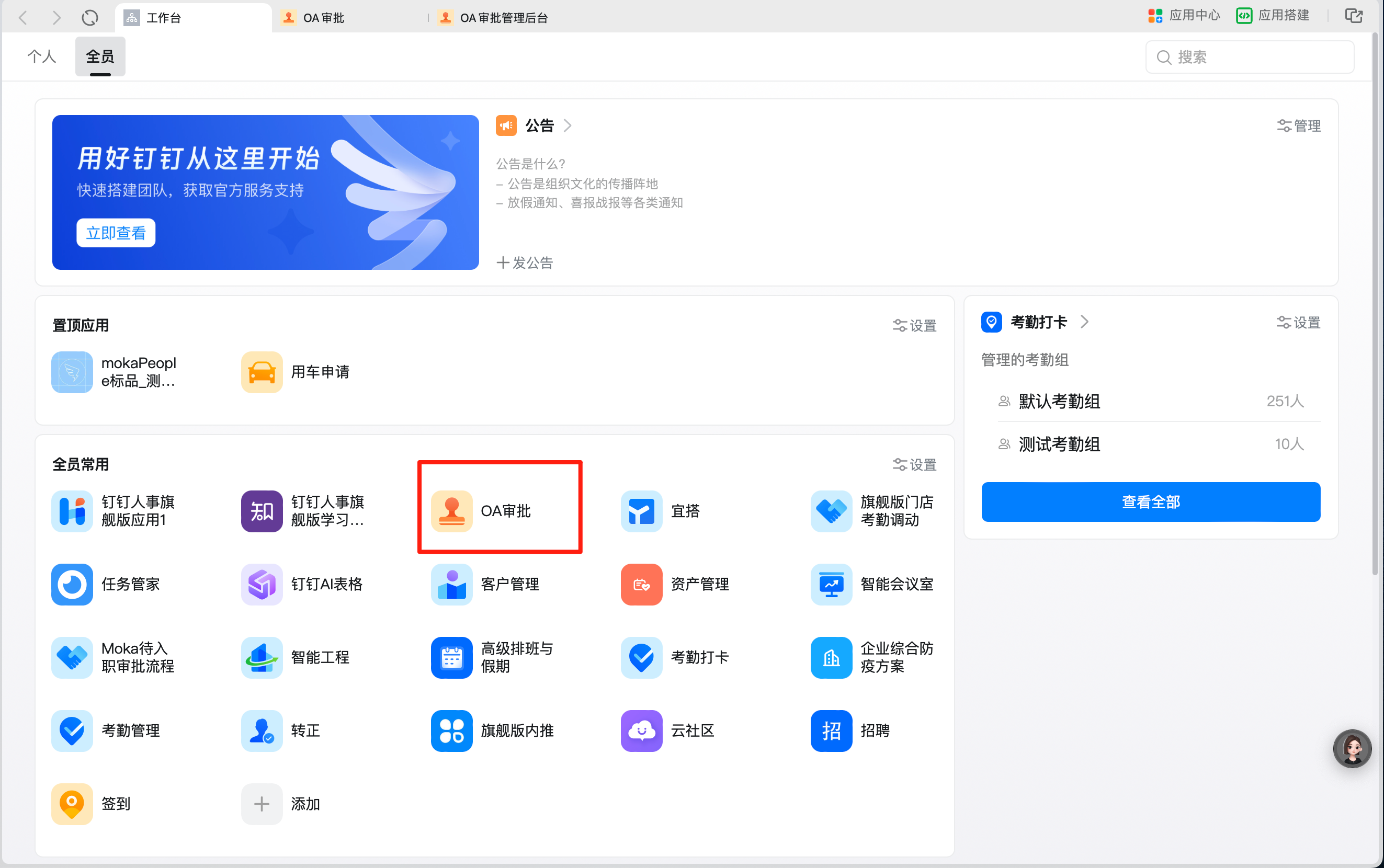
Task: Open the 签到 app
Action: point(90,804)
